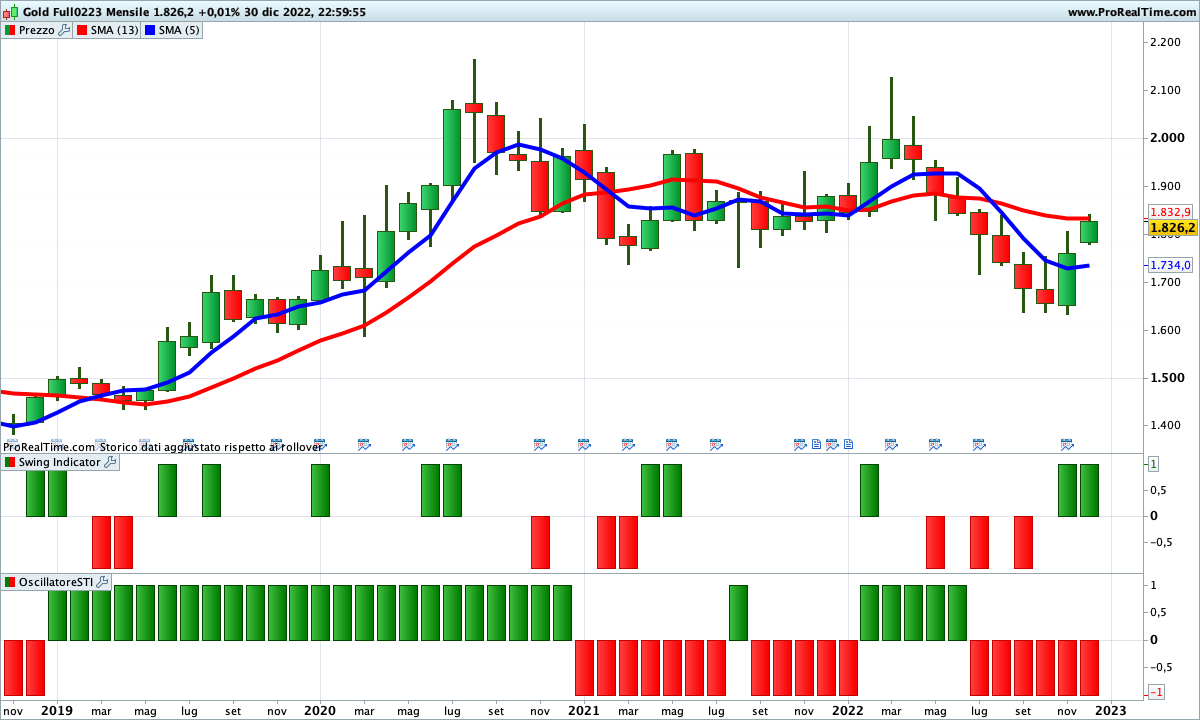This screenshot has width=1200, height=720.
Task: Click the 2020 label on time axis
Action: (320, 710)
